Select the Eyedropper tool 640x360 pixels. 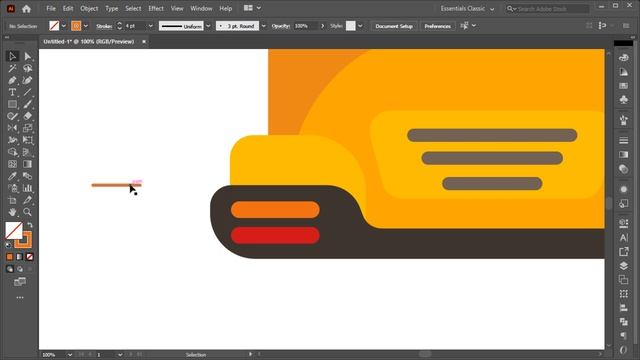[12, 176]
